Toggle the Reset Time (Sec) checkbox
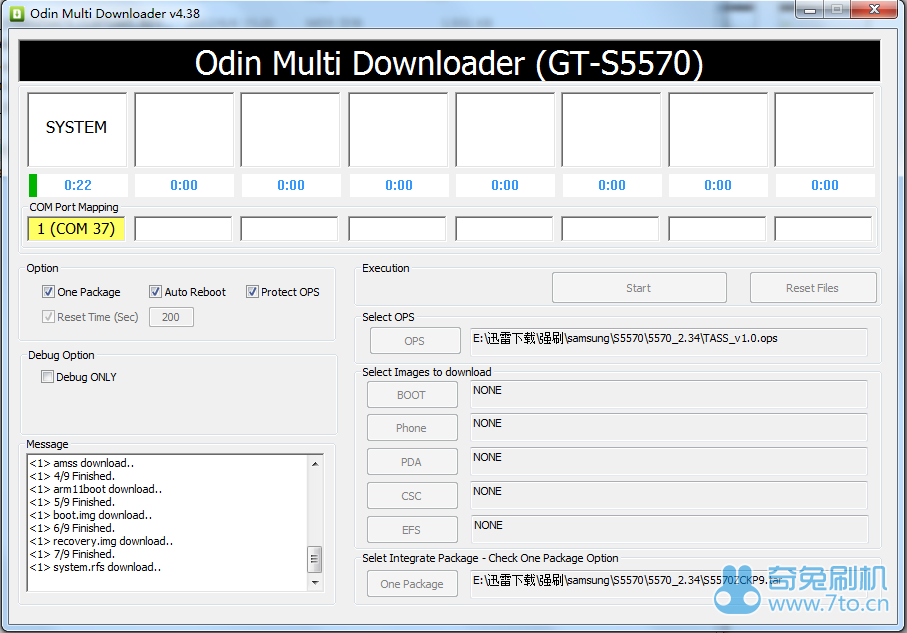The image size is (907, 633). [x=48, y=316]
